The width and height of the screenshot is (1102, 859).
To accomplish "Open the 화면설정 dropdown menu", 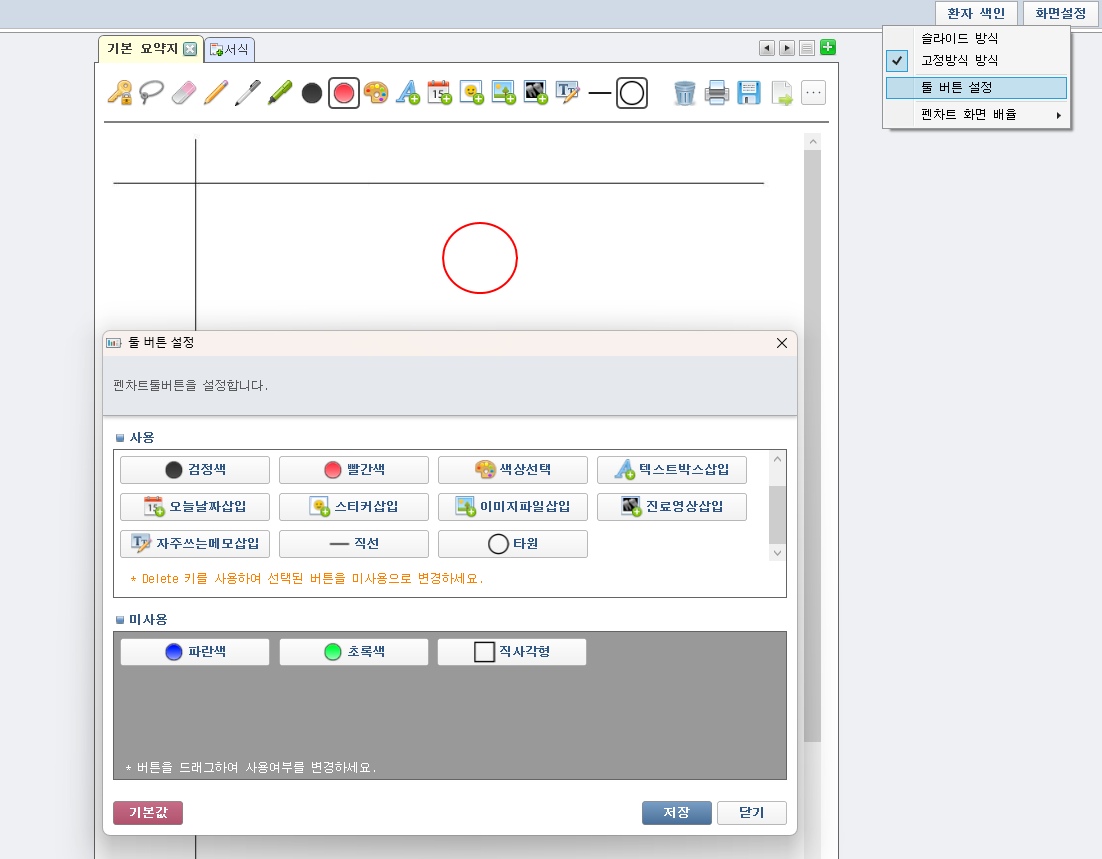I will click(x=1060, y=13).
